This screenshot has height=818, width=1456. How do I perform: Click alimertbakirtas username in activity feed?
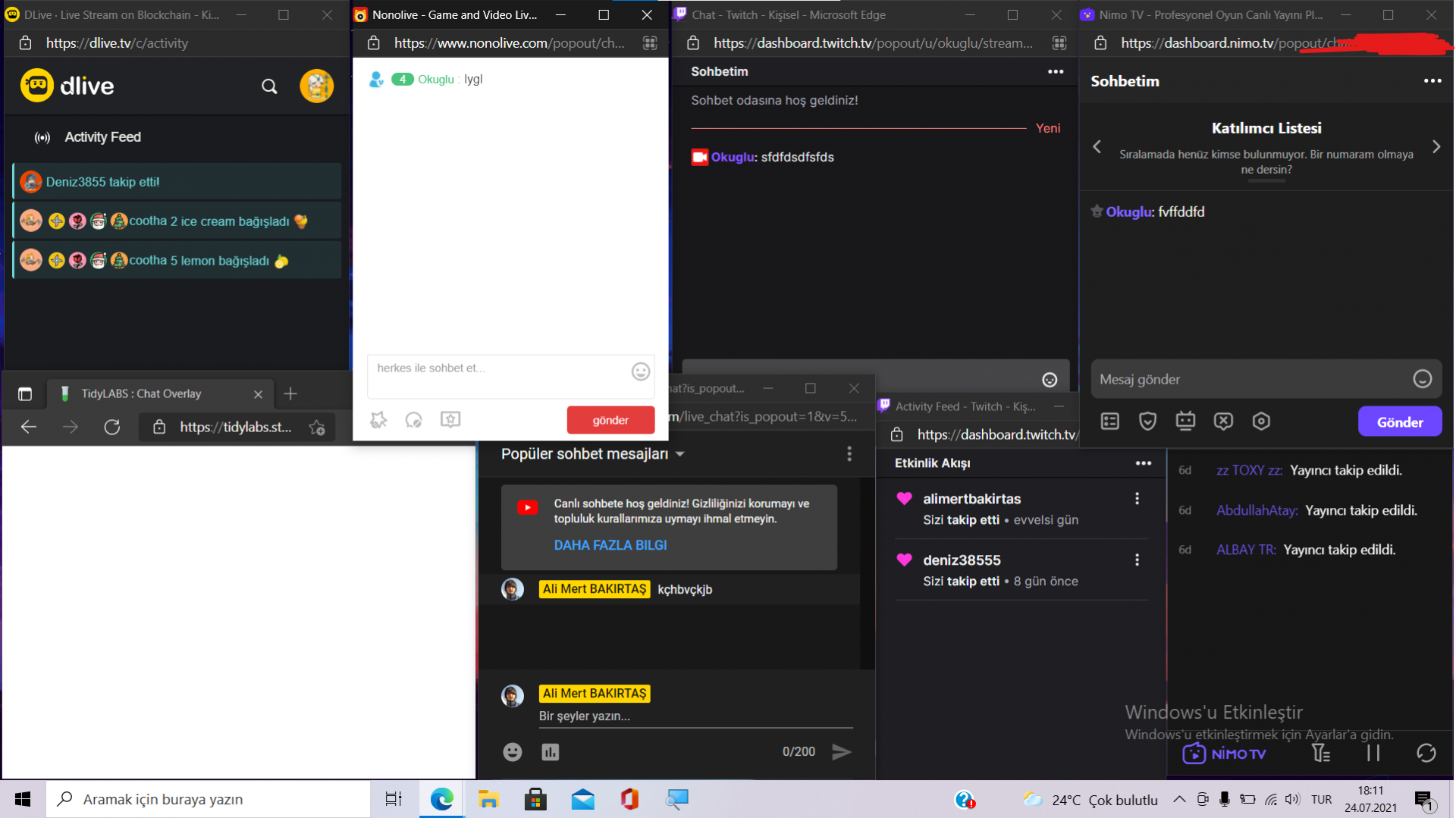pyautogui.click(x=971, y=499)
